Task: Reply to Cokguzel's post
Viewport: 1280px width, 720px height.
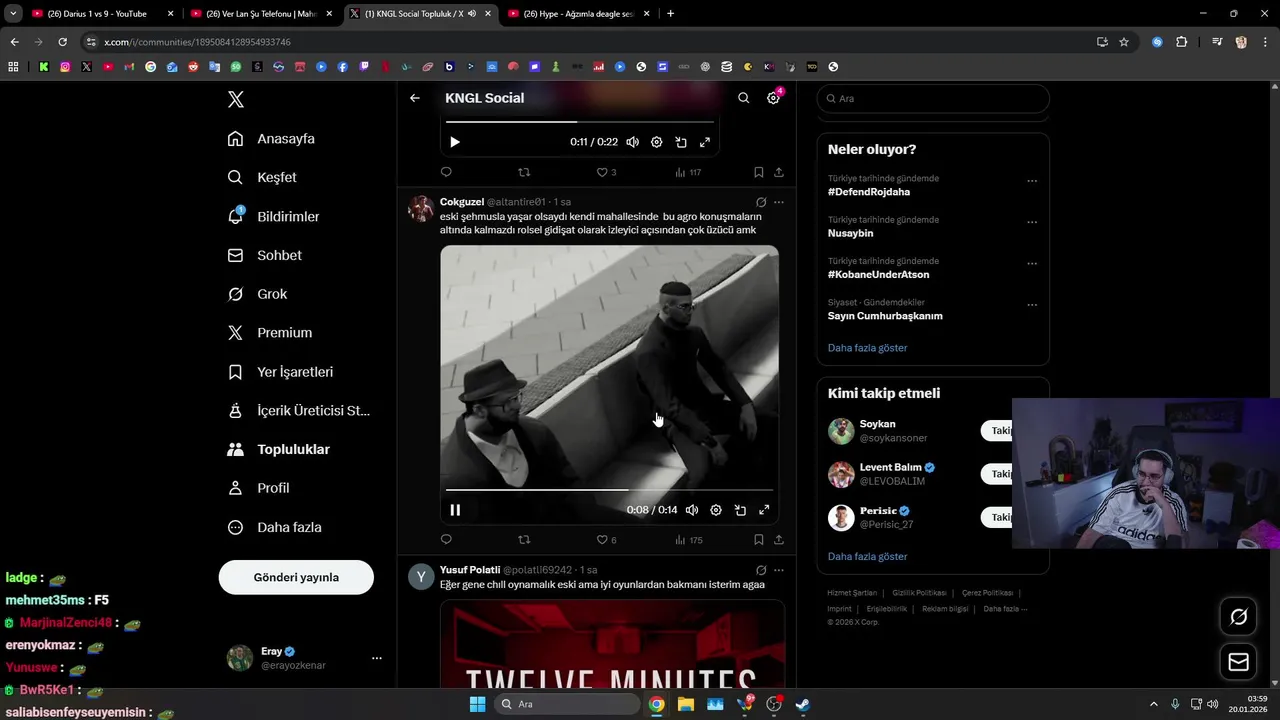Action: click(x=446, y=540)
